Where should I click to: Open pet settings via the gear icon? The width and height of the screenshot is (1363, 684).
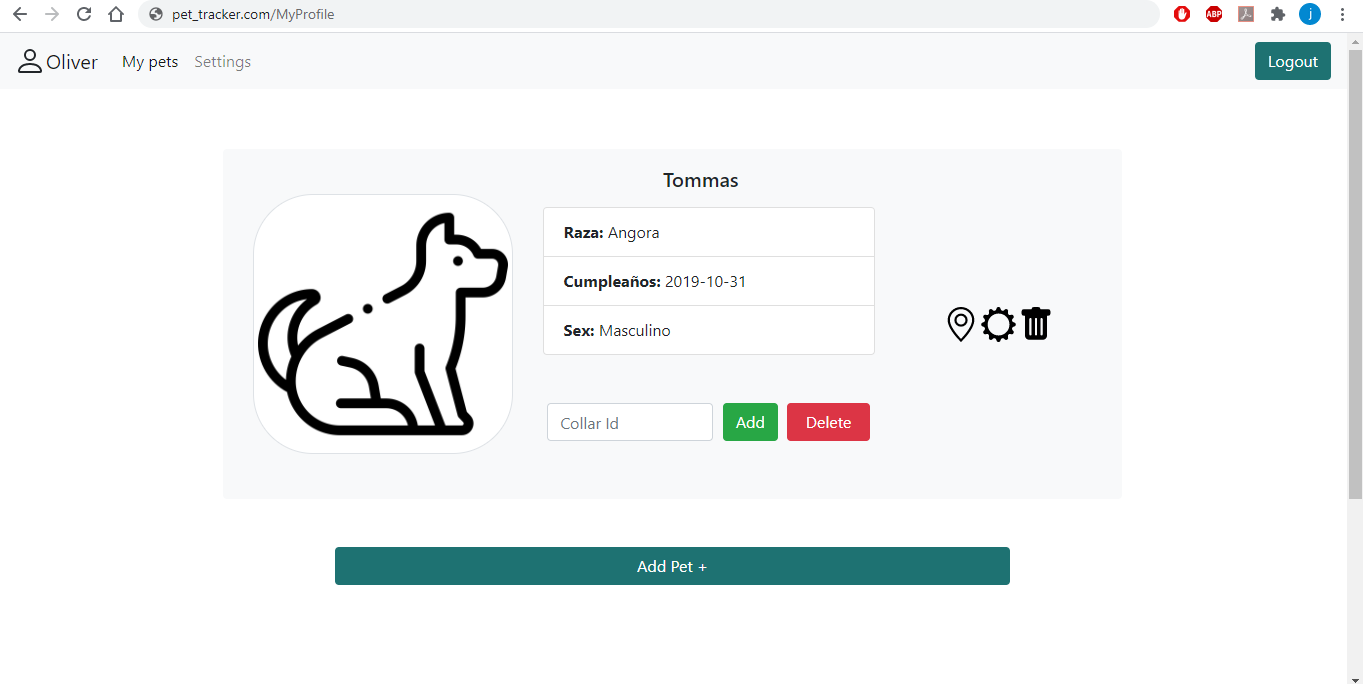click(x=998, y=324)
